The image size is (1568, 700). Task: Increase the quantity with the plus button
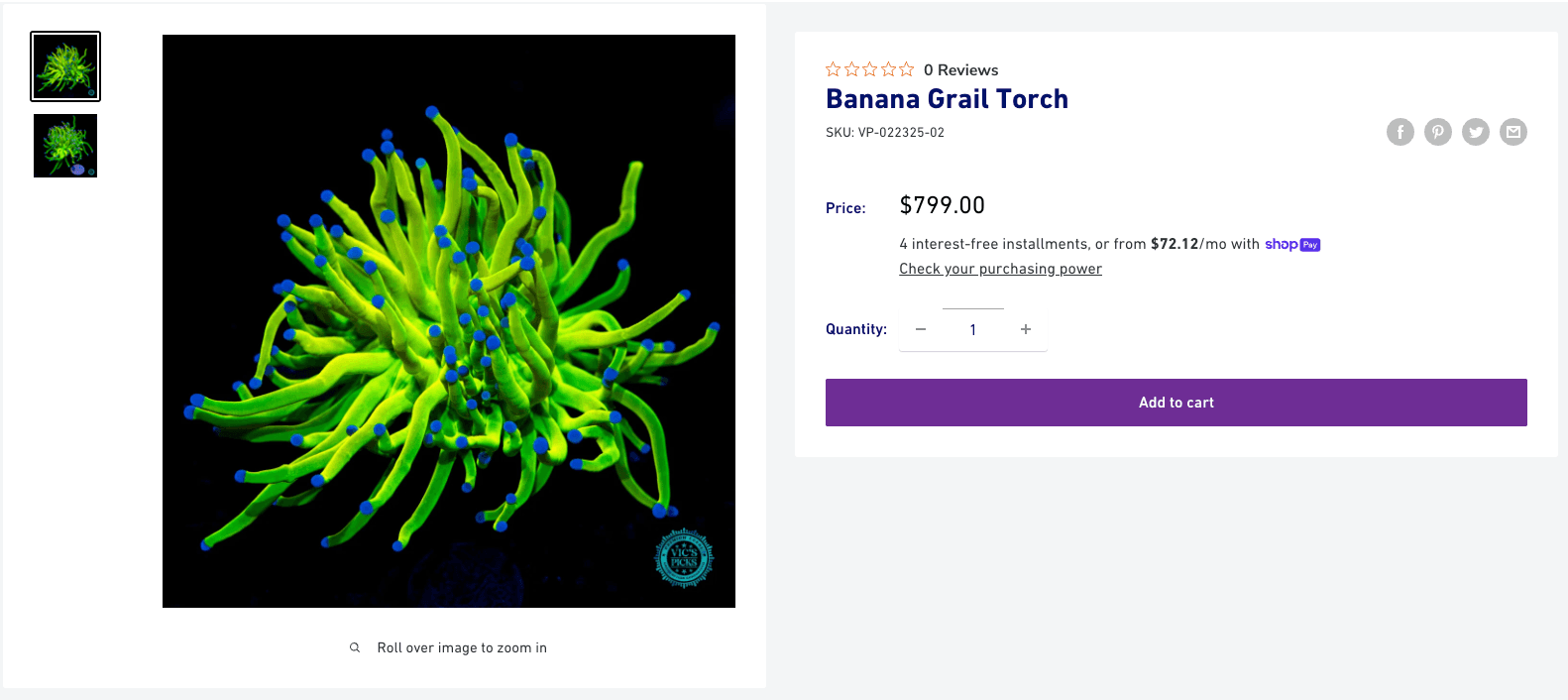(1026, 329)
